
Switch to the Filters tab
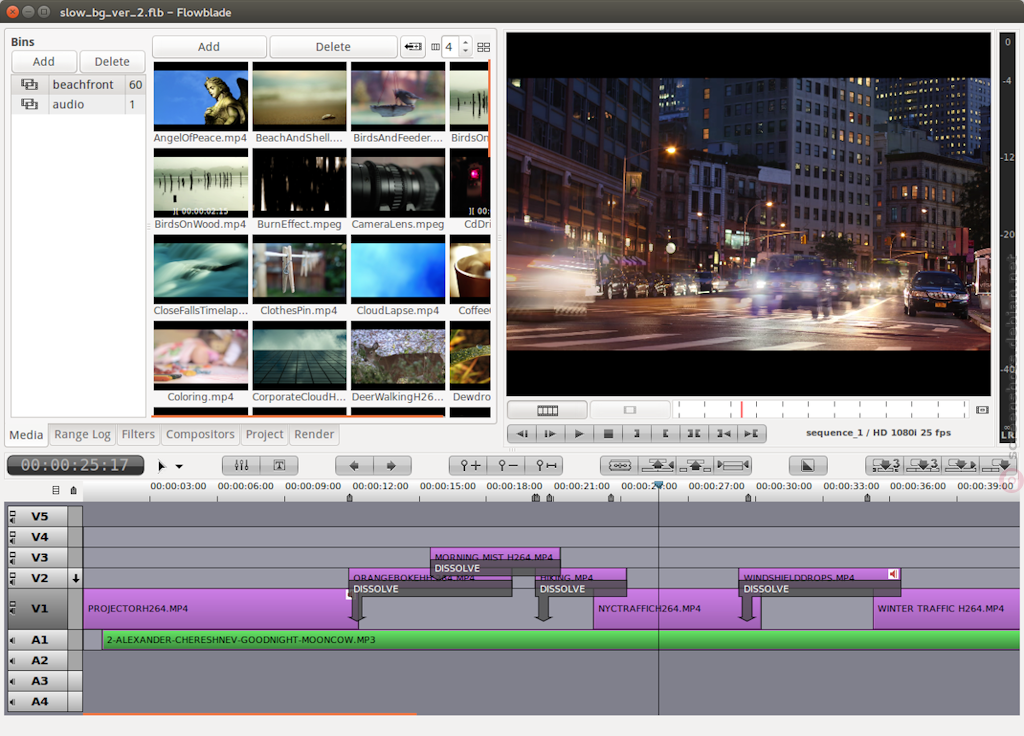point(138,434)
